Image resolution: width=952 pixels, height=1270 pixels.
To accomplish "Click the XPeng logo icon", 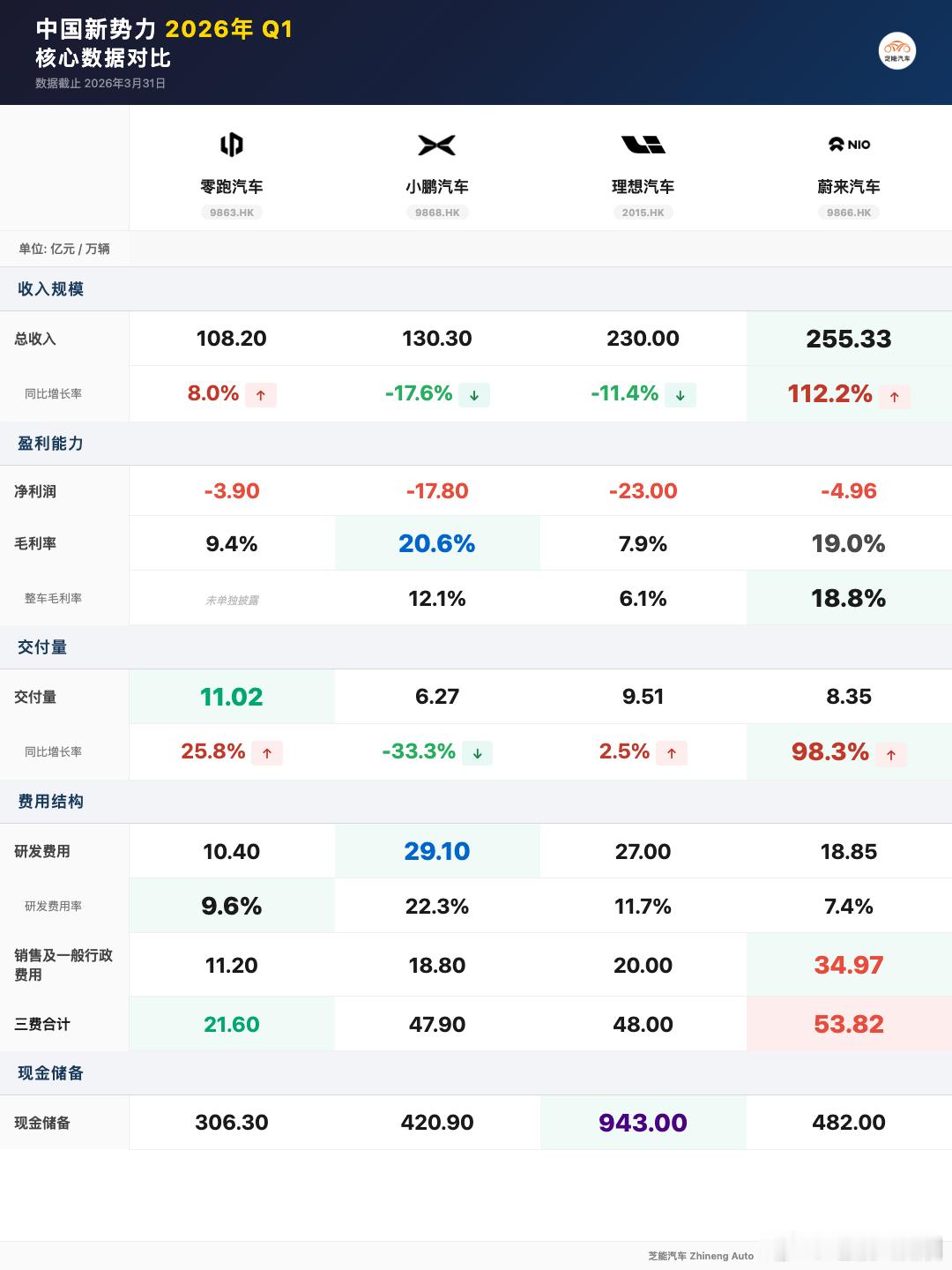I will click(437, 145).
